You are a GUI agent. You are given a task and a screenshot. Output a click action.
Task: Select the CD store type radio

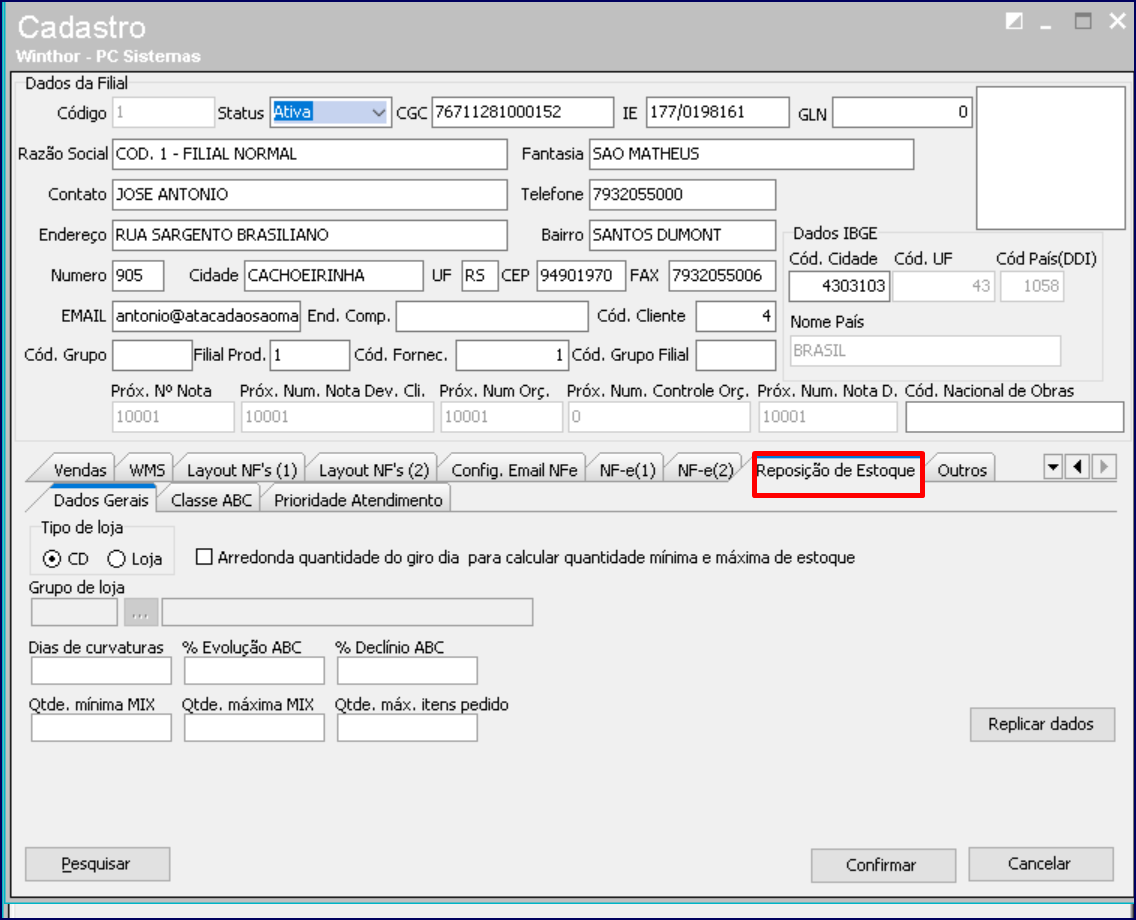[52, 559]
